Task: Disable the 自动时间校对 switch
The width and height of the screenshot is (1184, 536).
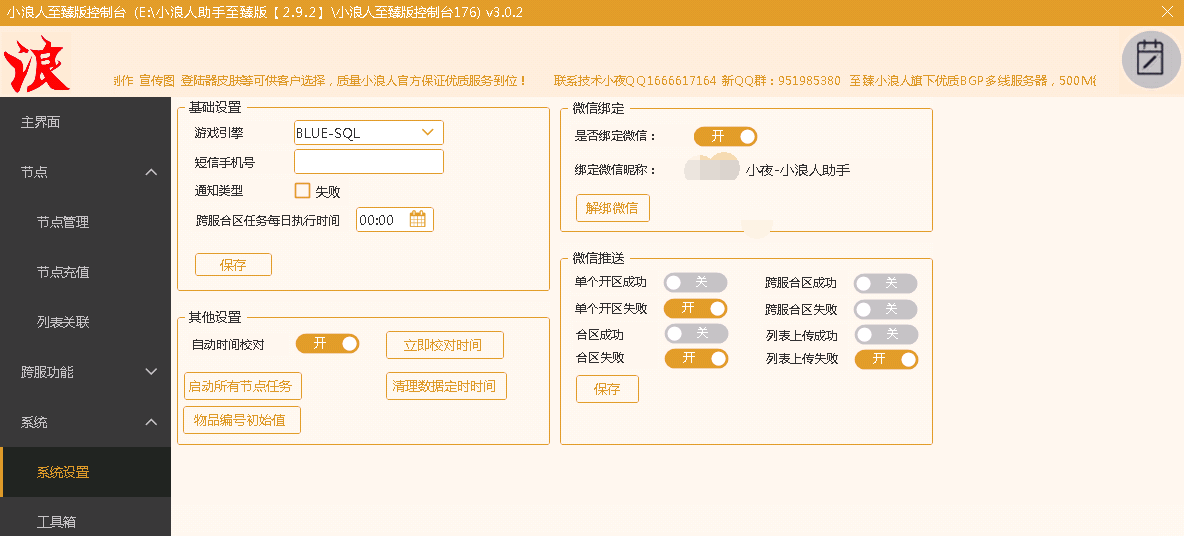Action: pos(327,344)
